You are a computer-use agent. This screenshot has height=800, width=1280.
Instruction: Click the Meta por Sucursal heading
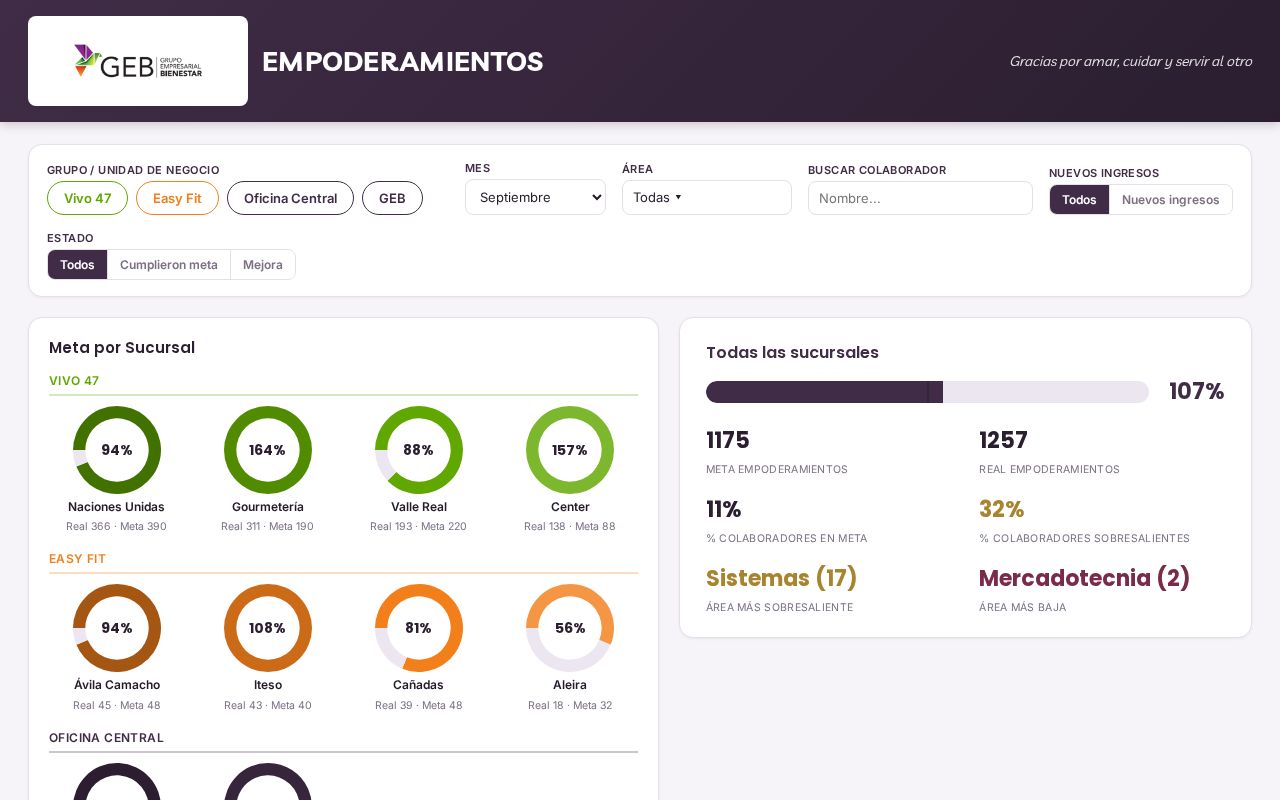coord(122,348)
